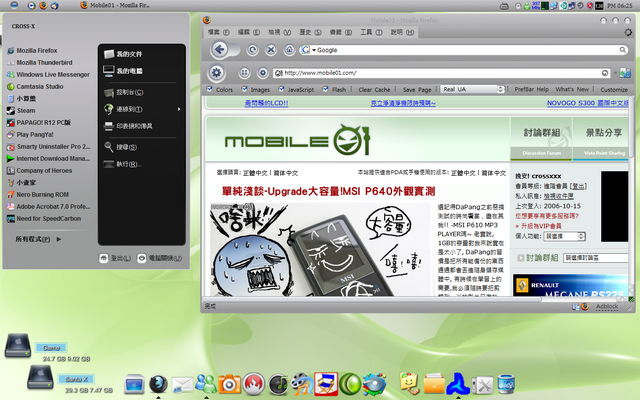This screenshot has height=400, width=640.
Task: Open the Real UA user agent dropdown
Action: point(473,89)
